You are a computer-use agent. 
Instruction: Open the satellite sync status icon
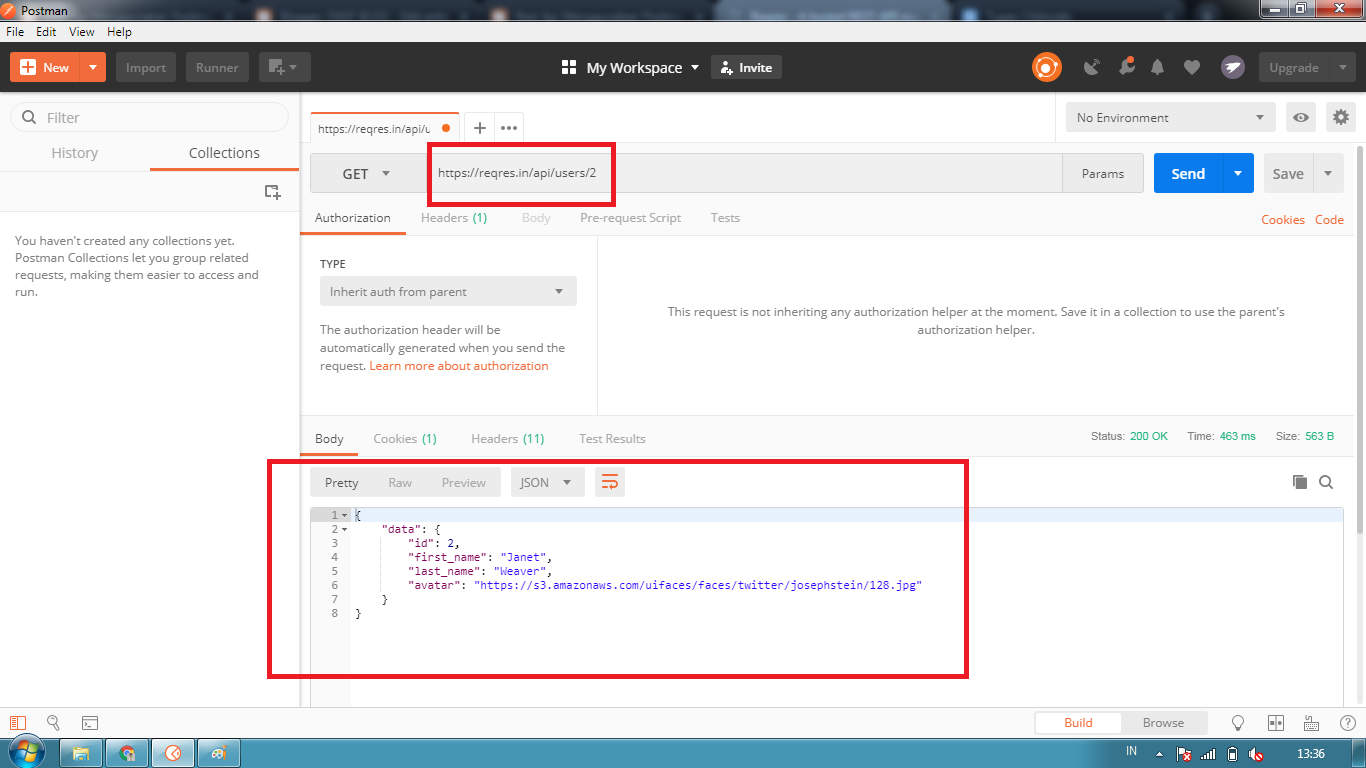[1091, 67]
